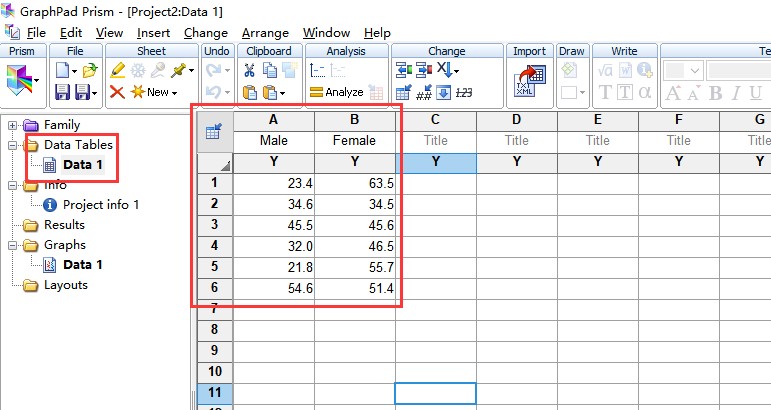
Task: Open the Save As dropdown arrow
Action: click(94, 93)
